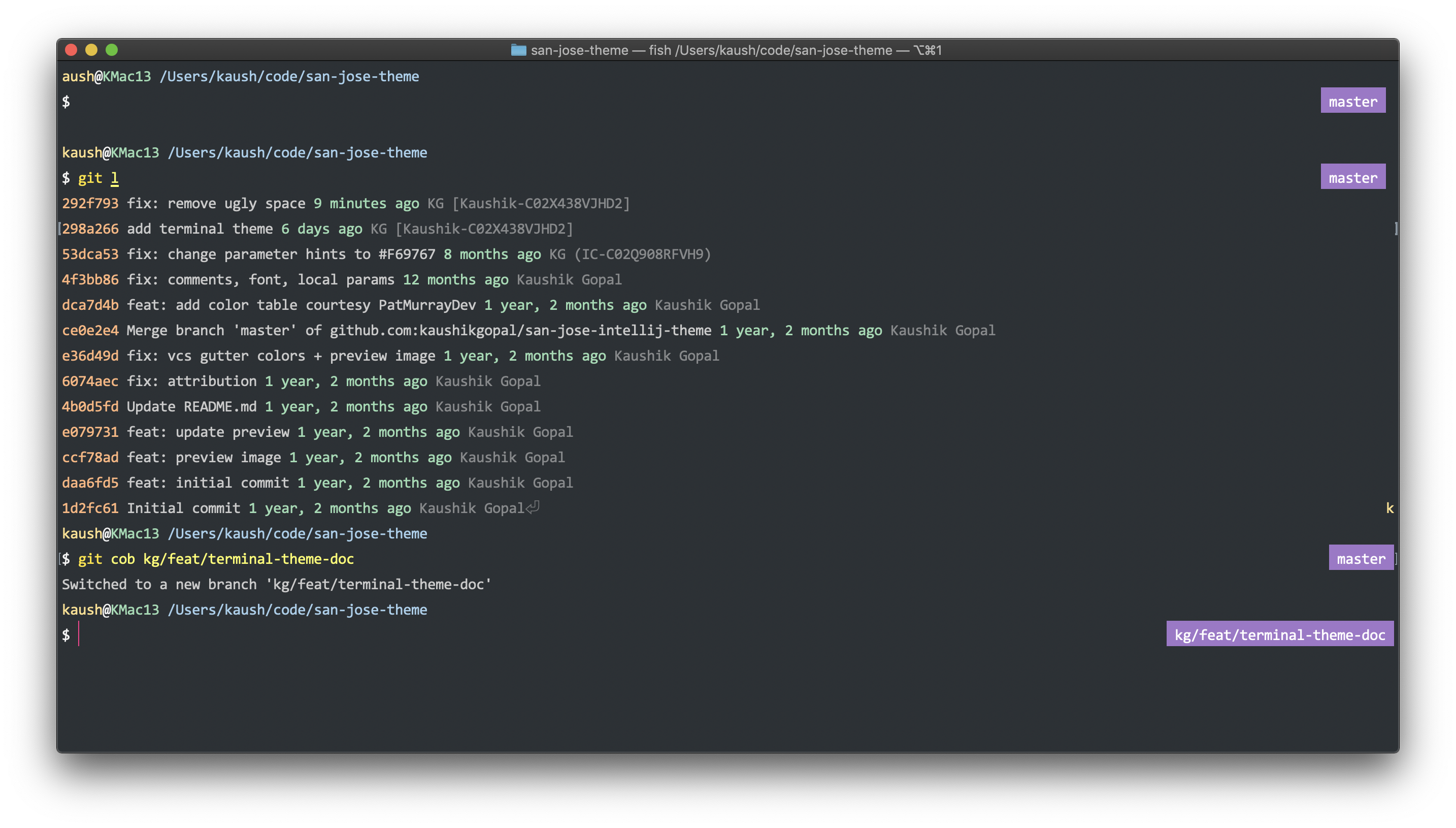Click the underlined 'l' in git l command
This screenshot has width=1456, height=828.
[x=114, y=178]
